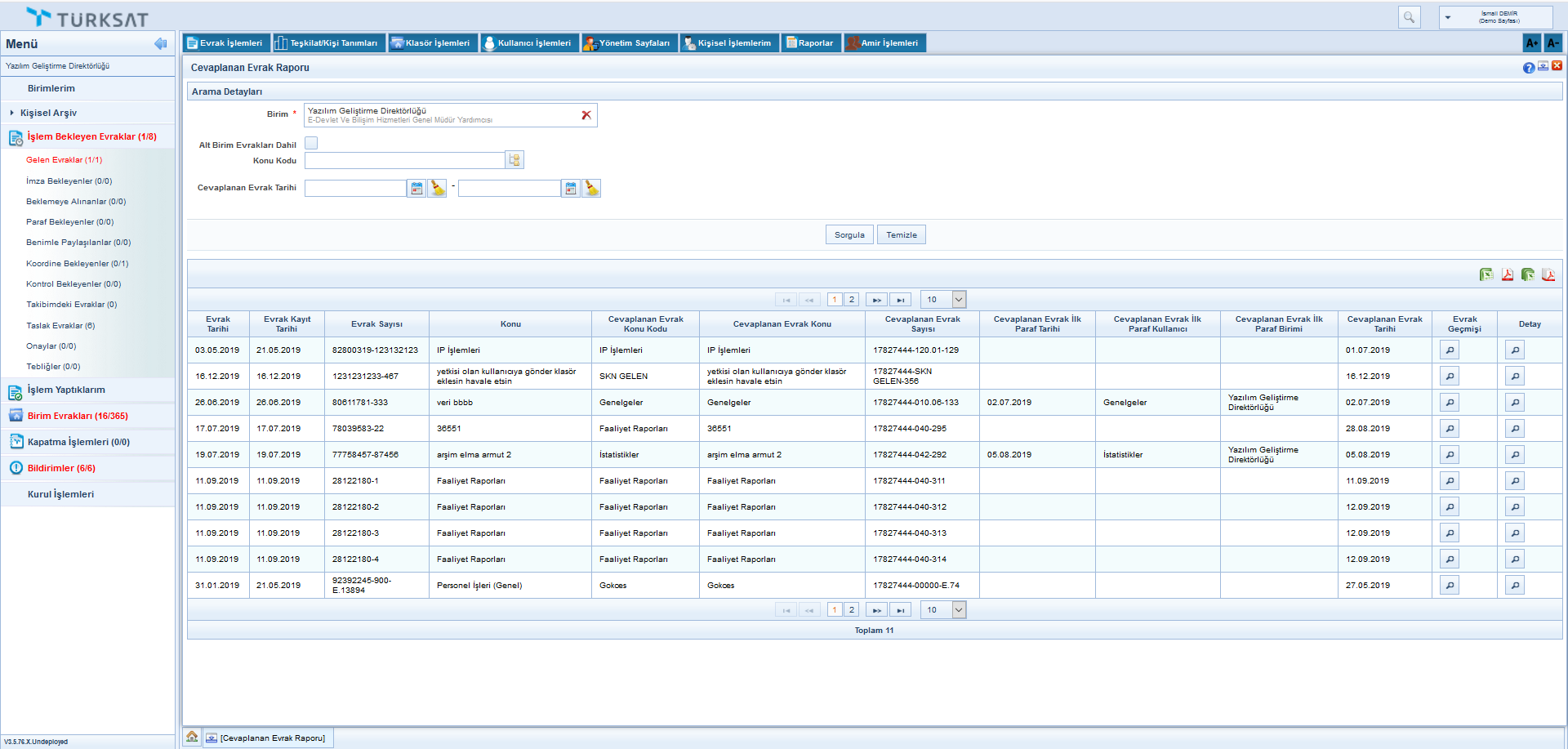Viewport: 1568px width, 749px height.
Task: Go to page 2 in top paginator
Action: point(851,300)
